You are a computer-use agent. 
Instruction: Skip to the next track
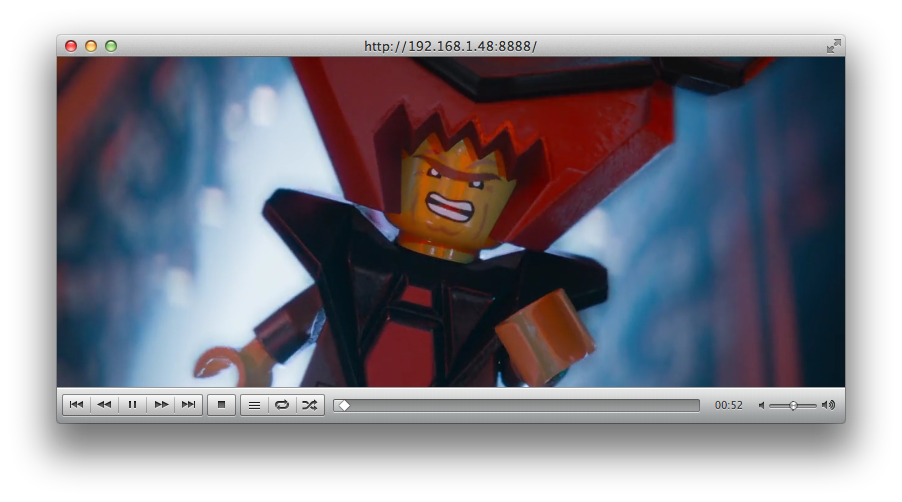coord(188,405)
